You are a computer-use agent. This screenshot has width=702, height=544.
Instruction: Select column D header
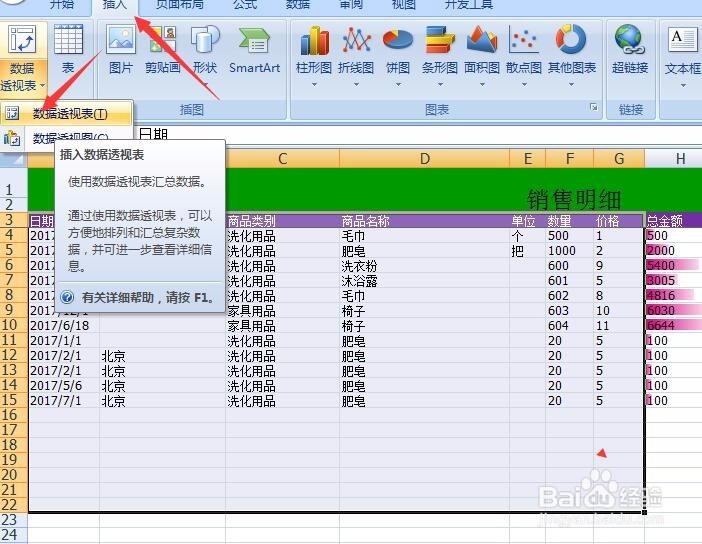[x=424, y=158]
